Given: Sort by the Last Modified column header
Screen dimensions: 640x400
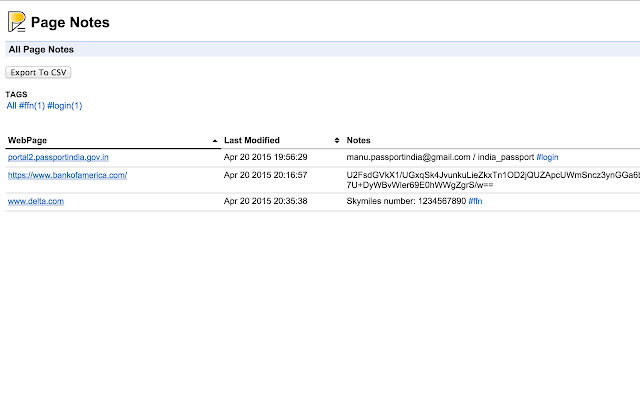Looking at the screenshot, I should (x=251, y=140).
